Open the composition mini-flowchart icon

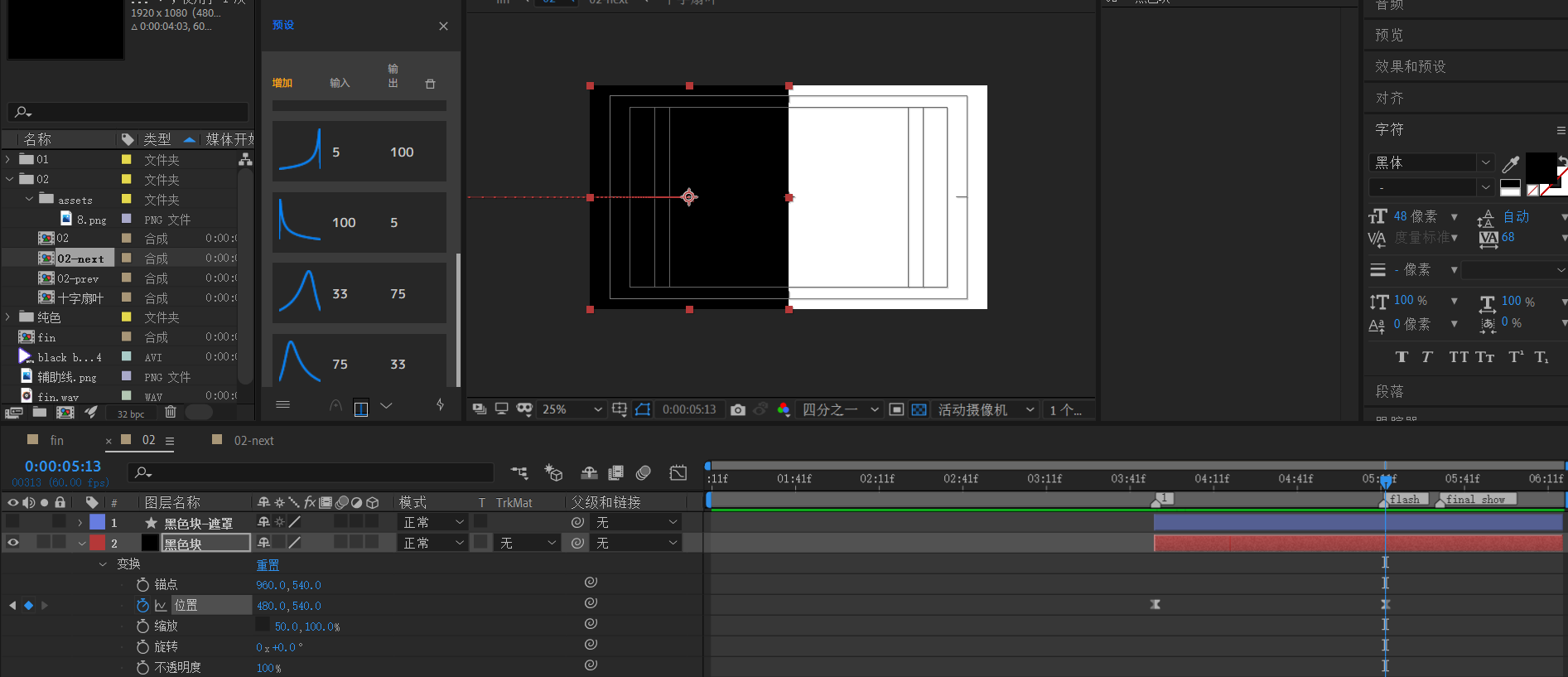[519, 472]
